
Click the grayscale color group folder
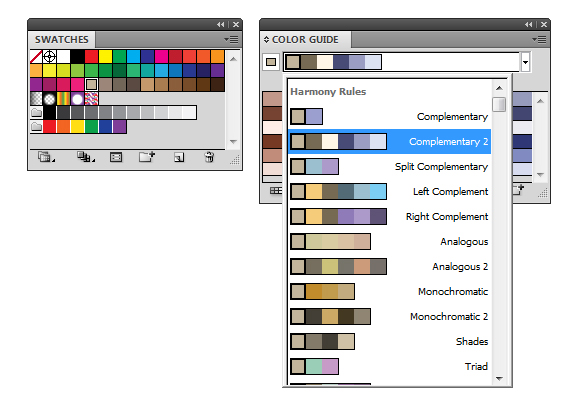(x=36, y=113)
